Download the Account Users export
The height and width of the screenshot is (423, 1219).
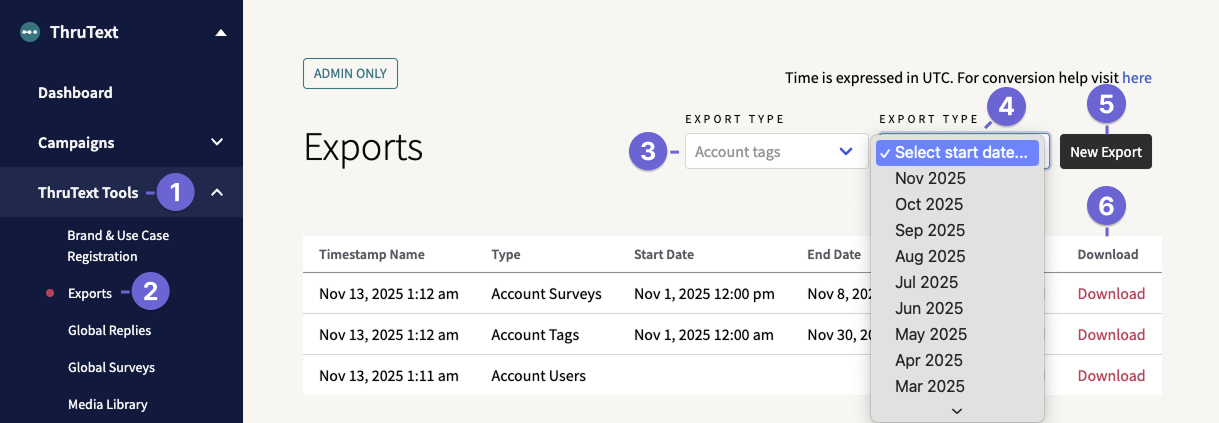pos(1111,376)
